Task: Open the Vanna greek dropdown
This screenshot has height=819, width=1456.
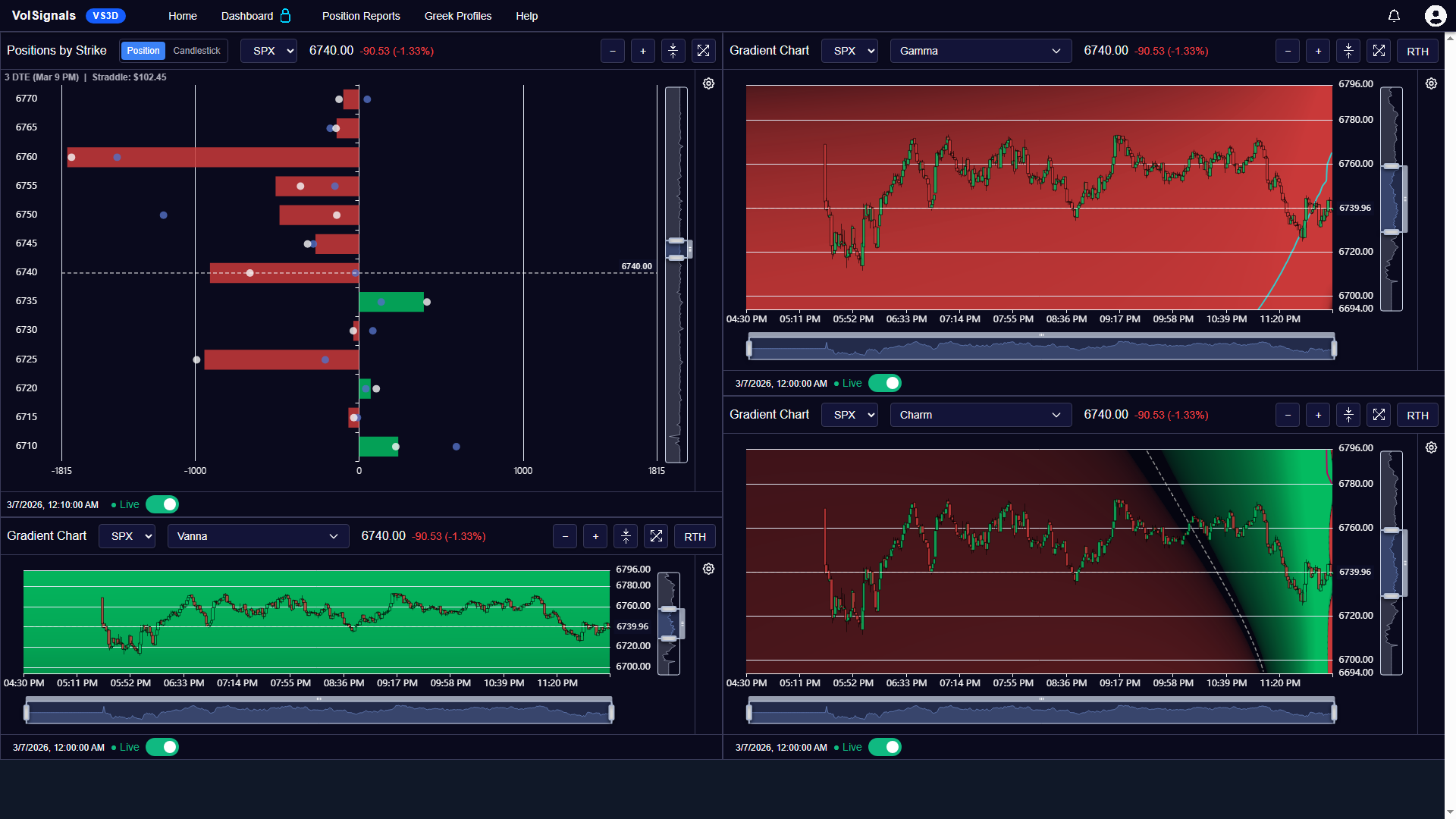Action: [258, 536]
